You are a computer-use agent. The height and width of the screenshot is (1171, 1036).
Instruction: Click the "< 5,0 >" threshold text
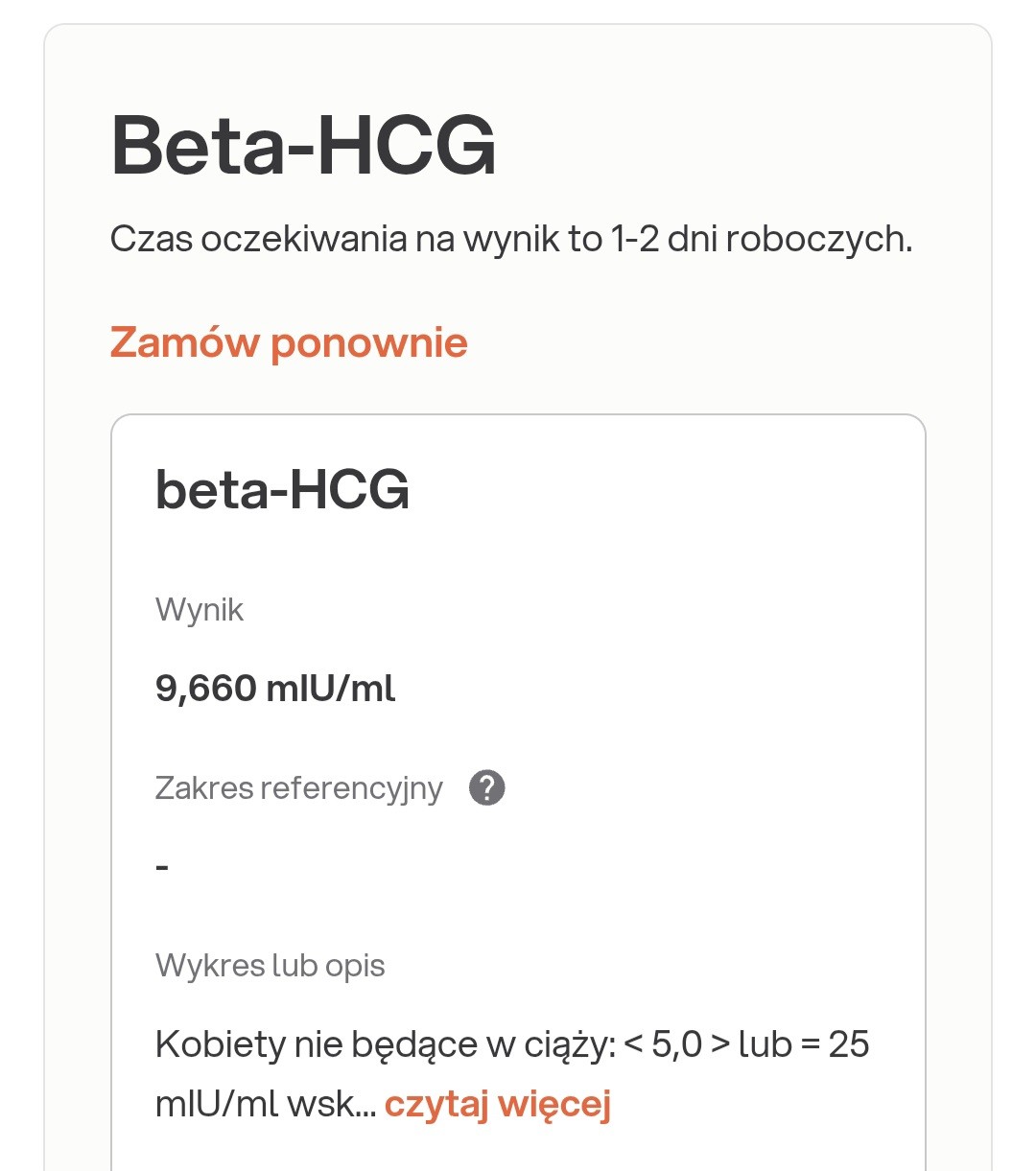(x=677, y=1044)
